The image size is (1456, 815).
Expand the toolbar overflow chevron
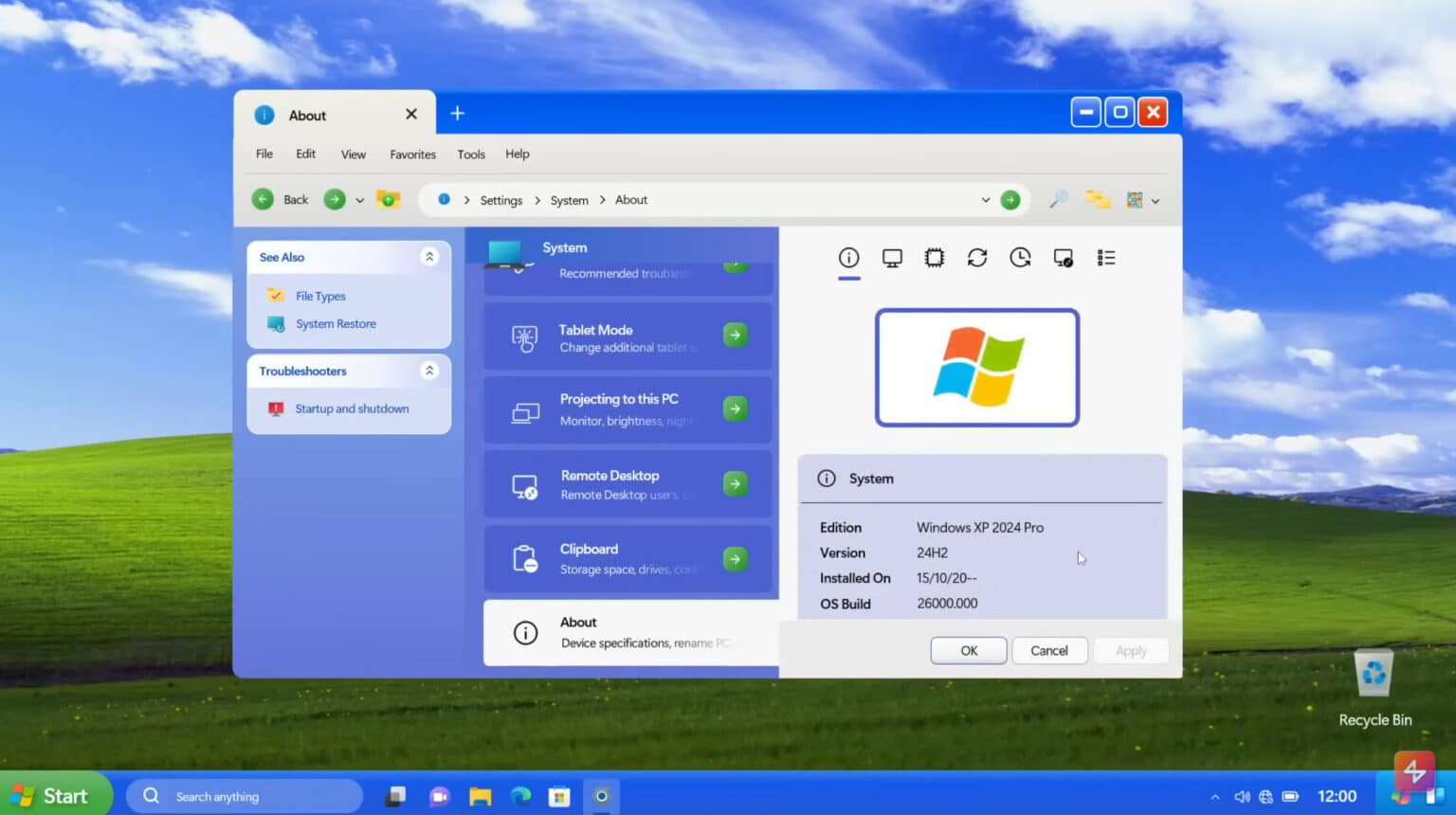coord(1156,201)
